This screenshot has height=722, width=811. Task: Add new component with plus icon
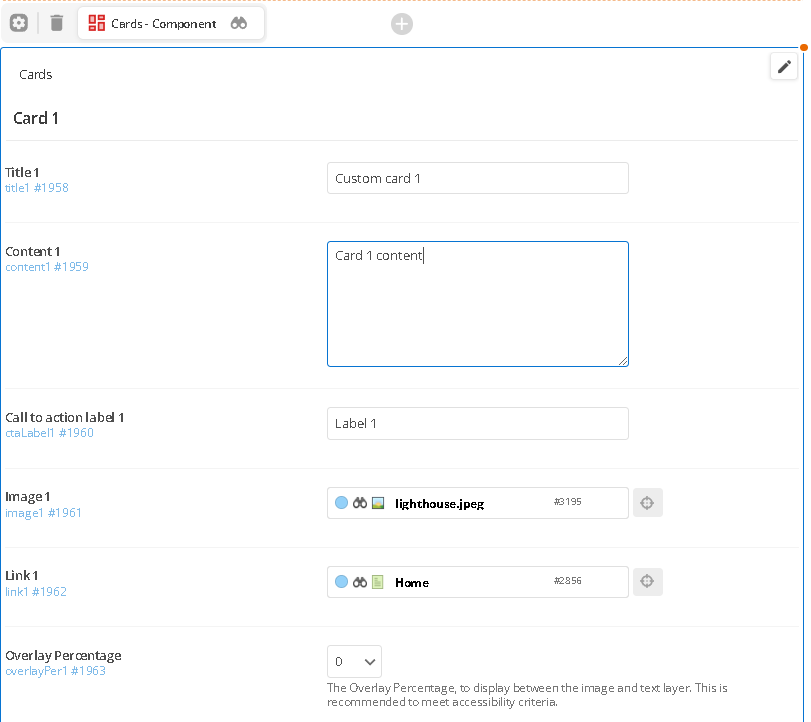(401, 24)
